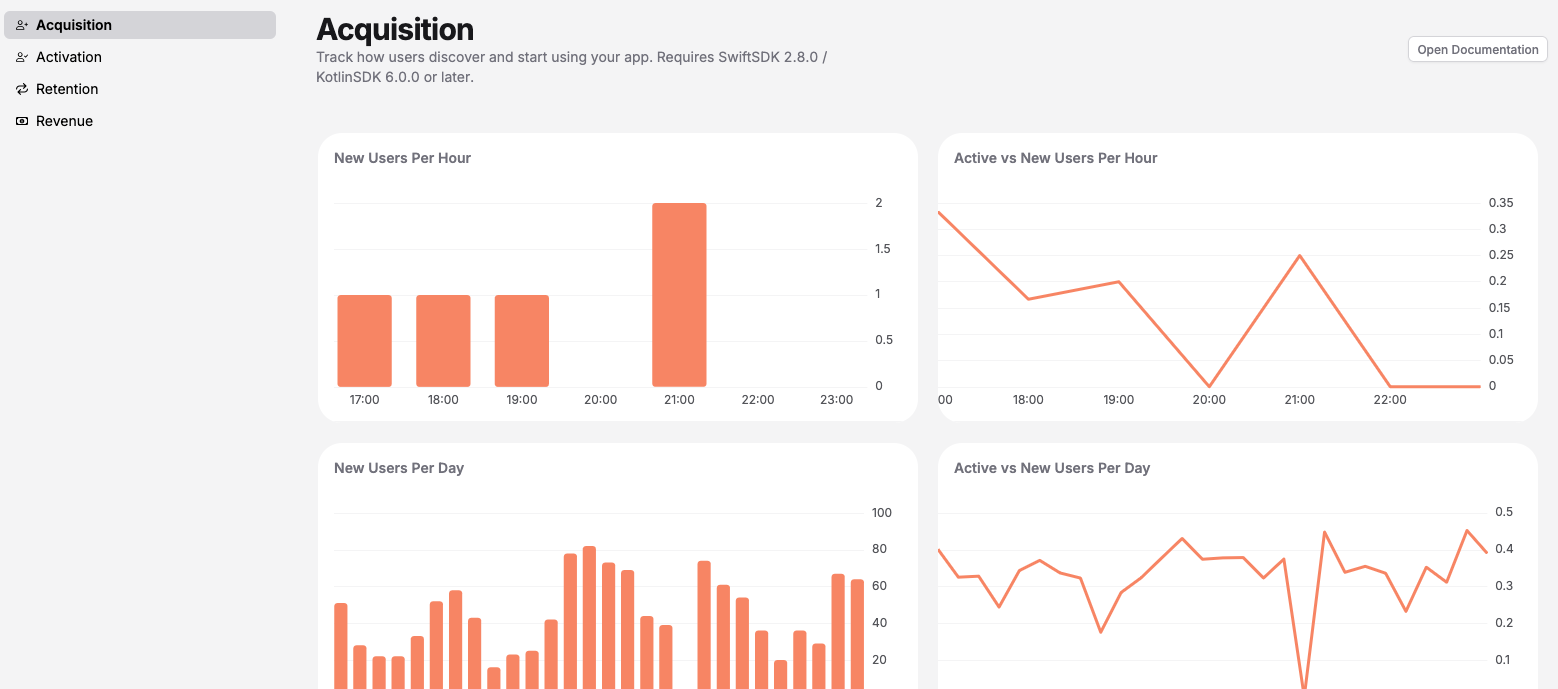Click the Acquisition page heading
Screen dimensions: 1558x689
pyautogui.click(x=396, y=30)
